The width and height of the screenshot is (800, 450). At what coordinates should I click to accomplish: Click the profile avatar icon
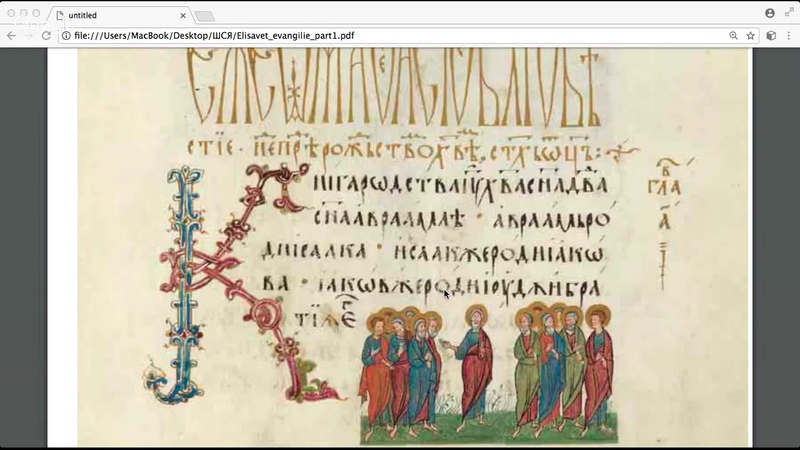pos(770,13)
